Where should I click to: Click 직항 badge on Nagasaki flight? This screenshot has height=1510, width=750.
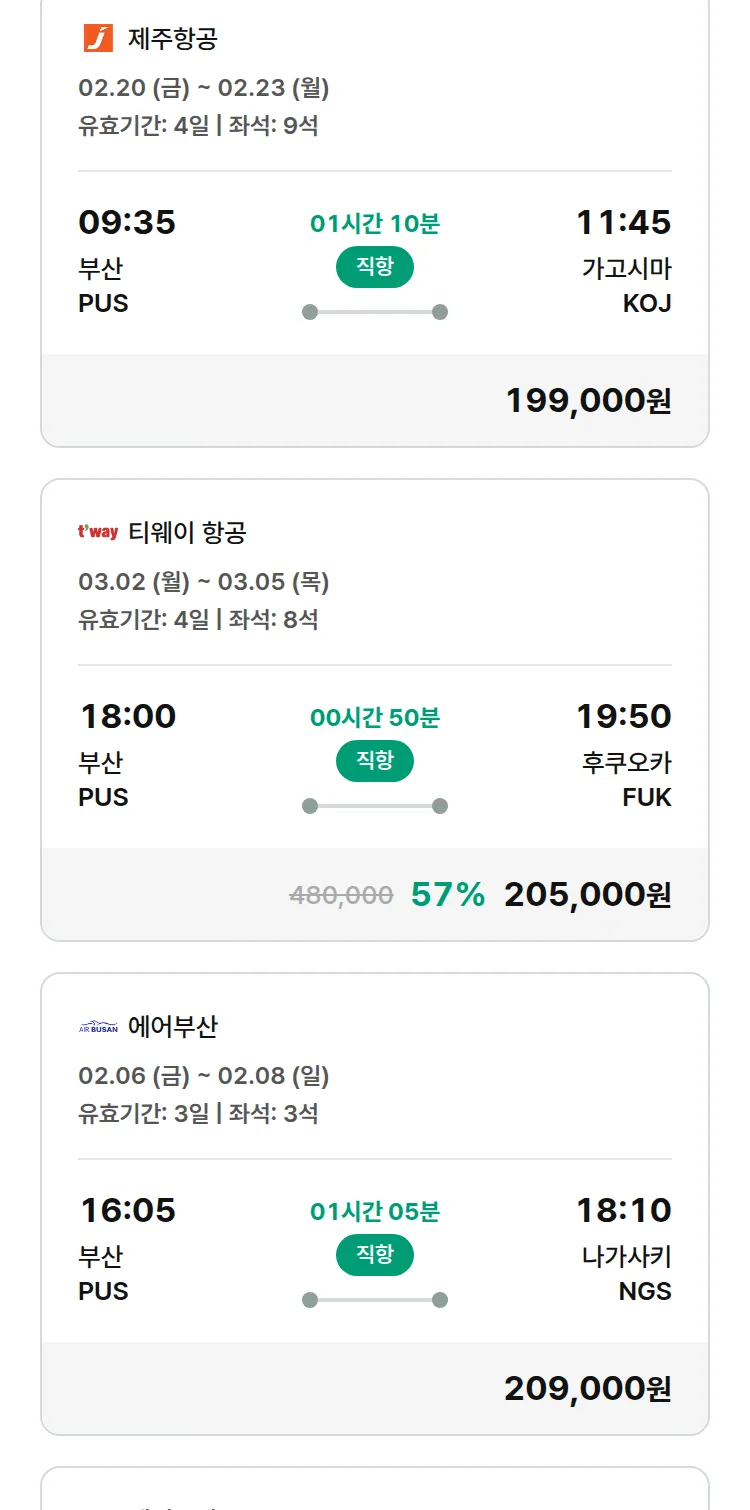tap(375, 1255)
